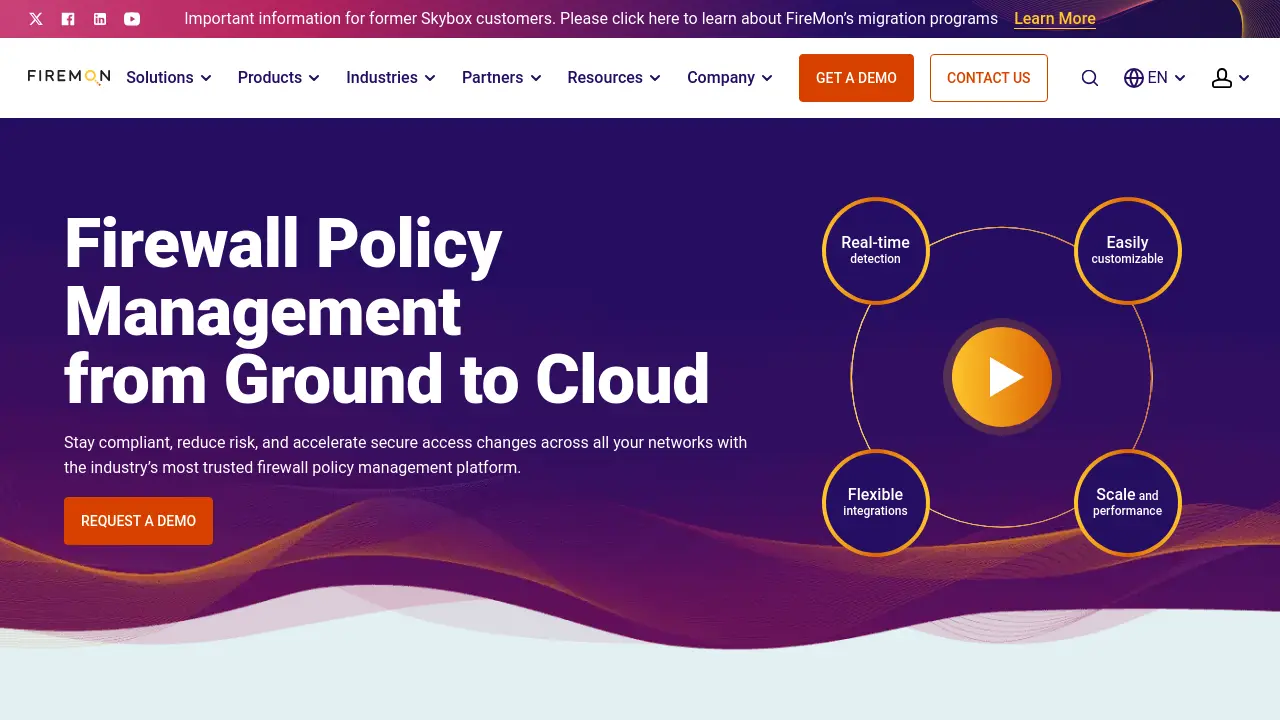
Task: Play the product overview video
Action: point(1000,377)
